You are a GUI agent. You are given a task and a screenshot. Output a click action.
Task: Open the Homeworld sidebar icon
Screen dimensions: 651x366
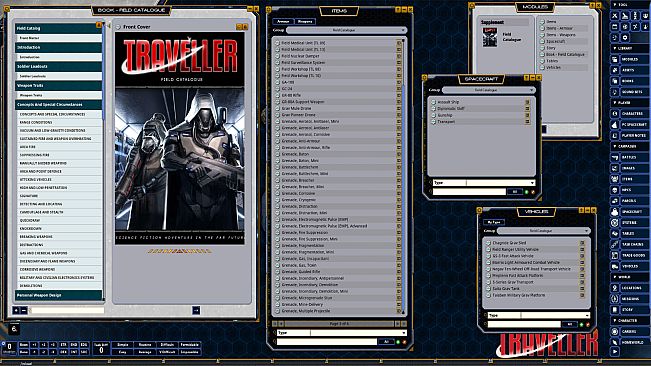pos(615,342)
